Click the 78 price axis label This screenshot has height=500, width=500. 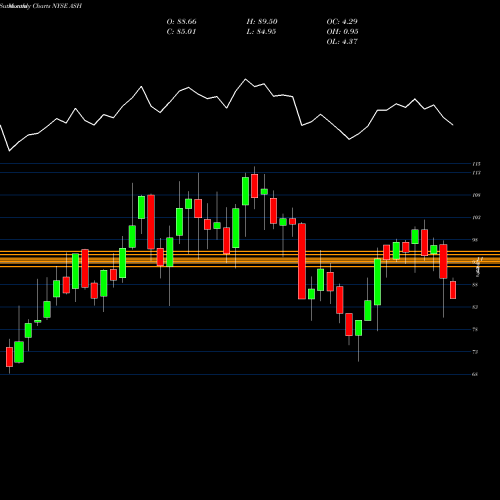click(x=475, y=329)
